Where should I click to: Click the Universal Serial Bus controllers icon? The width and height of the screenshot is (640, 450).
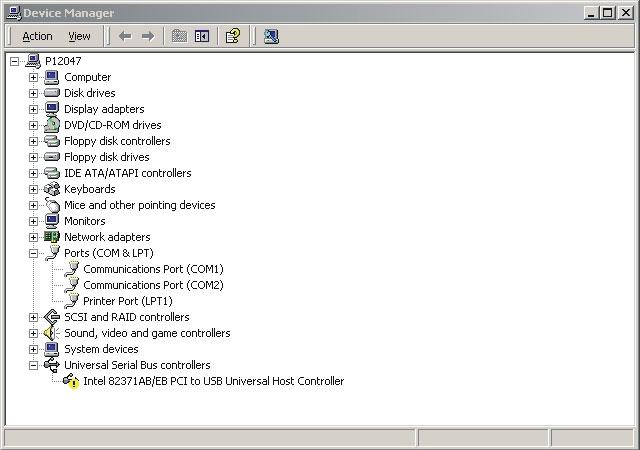click(51, 365)
